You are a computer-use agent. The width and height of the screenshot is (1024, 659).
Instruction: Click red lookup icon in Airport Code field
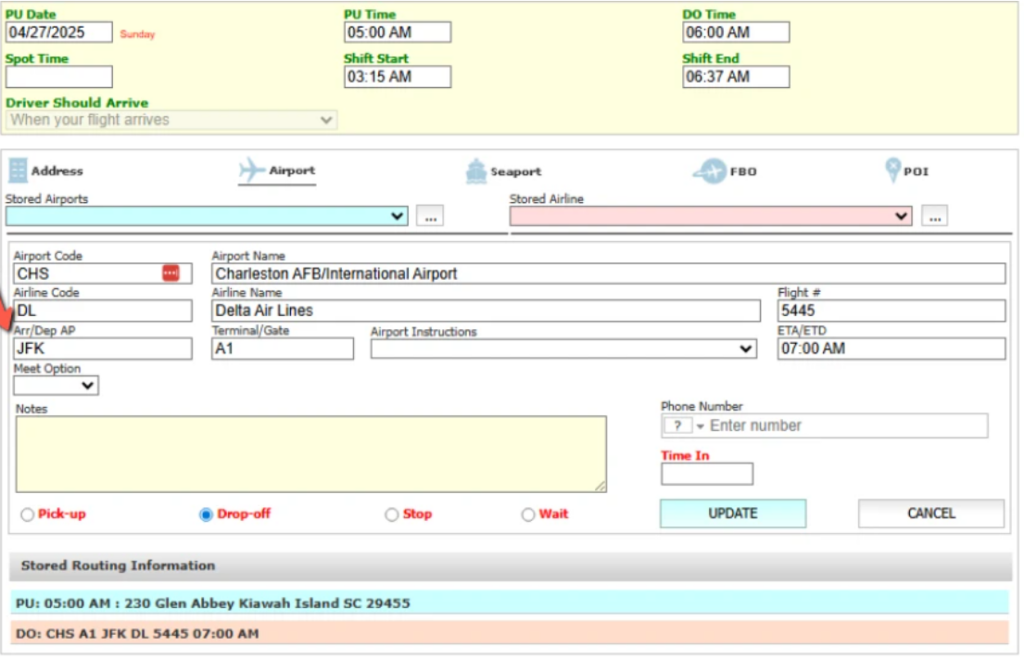point(170,274)
